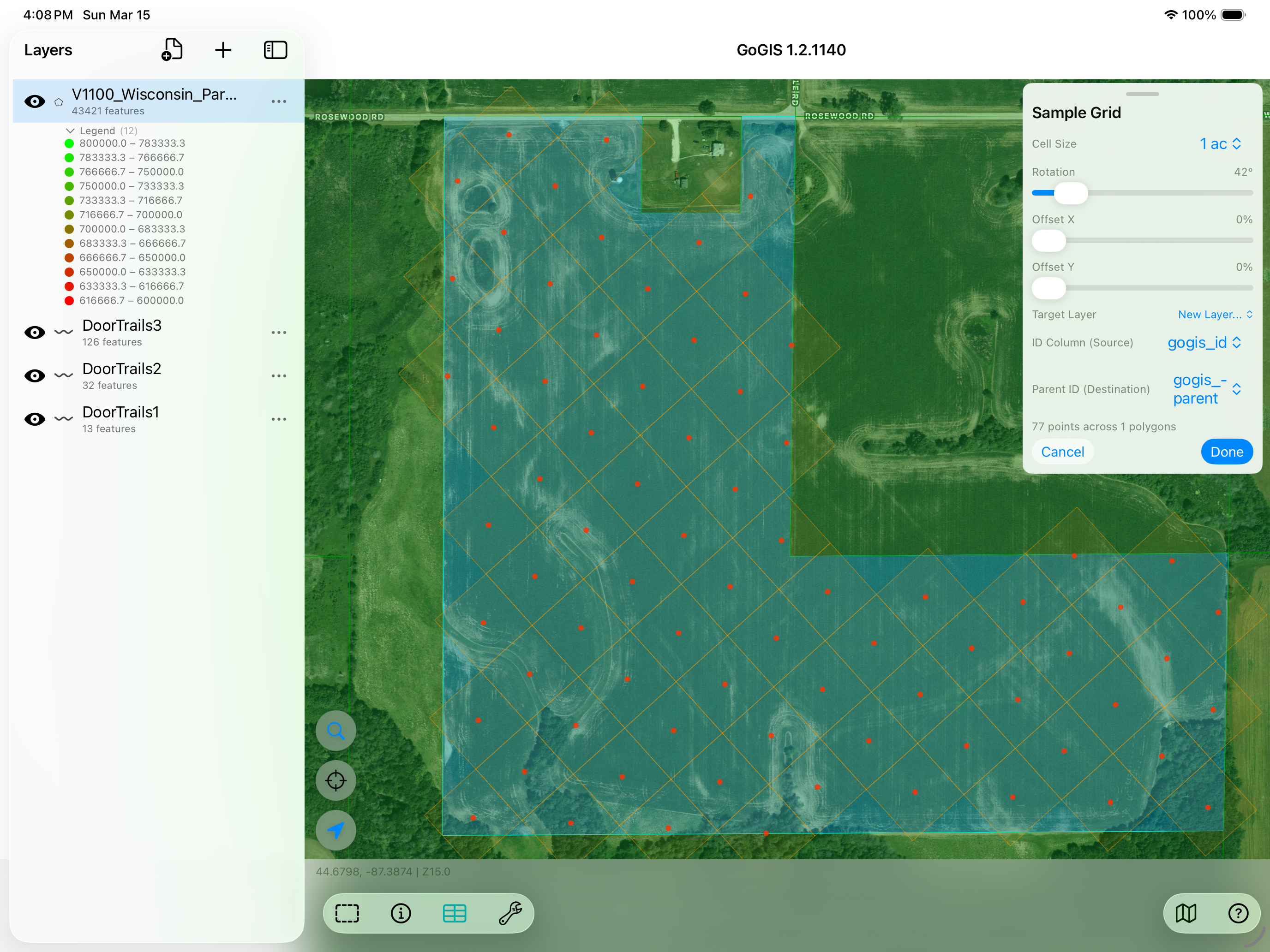Import a new layer file
1270x952 pixels.
coord(172,49)
